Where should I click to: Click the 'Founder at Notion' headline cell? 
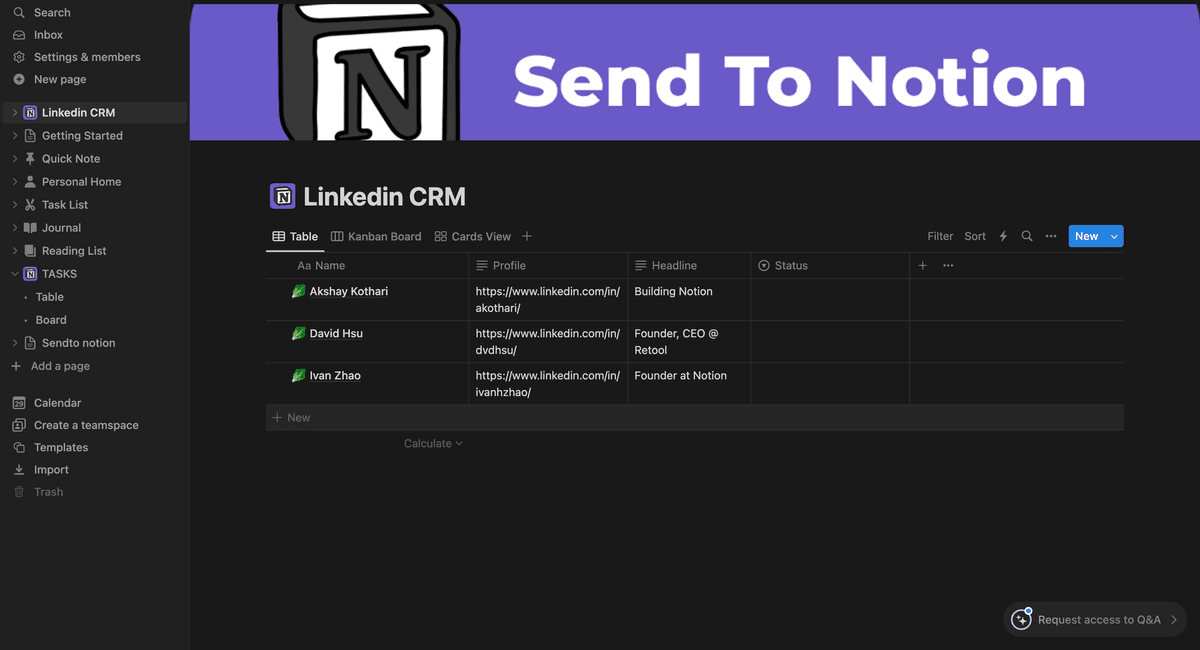(689, 384)
